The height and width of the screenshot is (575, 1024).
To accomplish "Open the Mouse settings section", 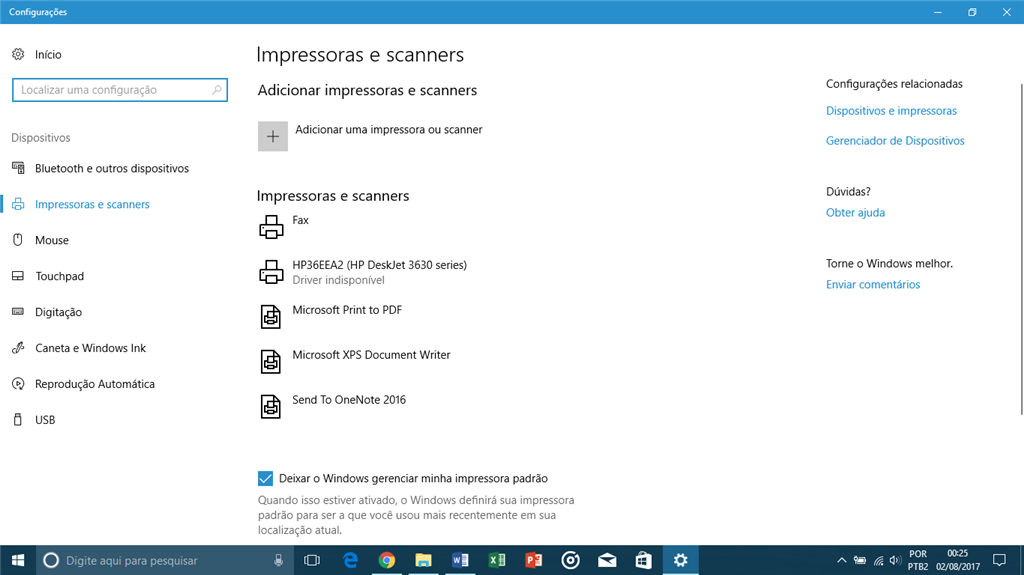I will 52,240.
